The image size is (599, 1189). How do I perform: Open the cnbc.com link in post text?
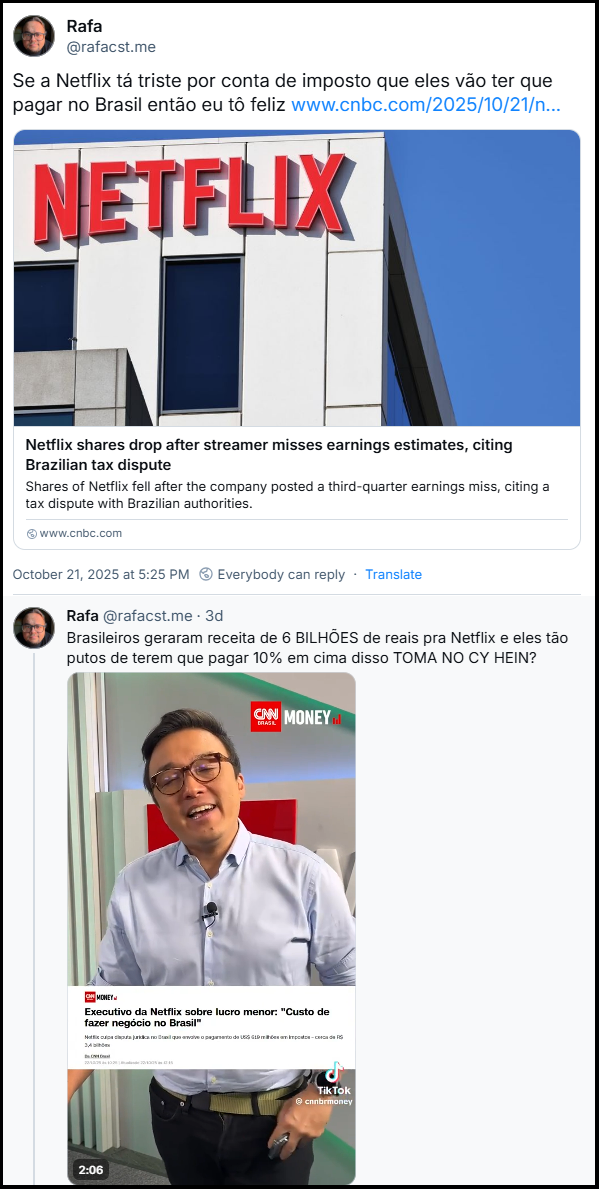(425, 105)
